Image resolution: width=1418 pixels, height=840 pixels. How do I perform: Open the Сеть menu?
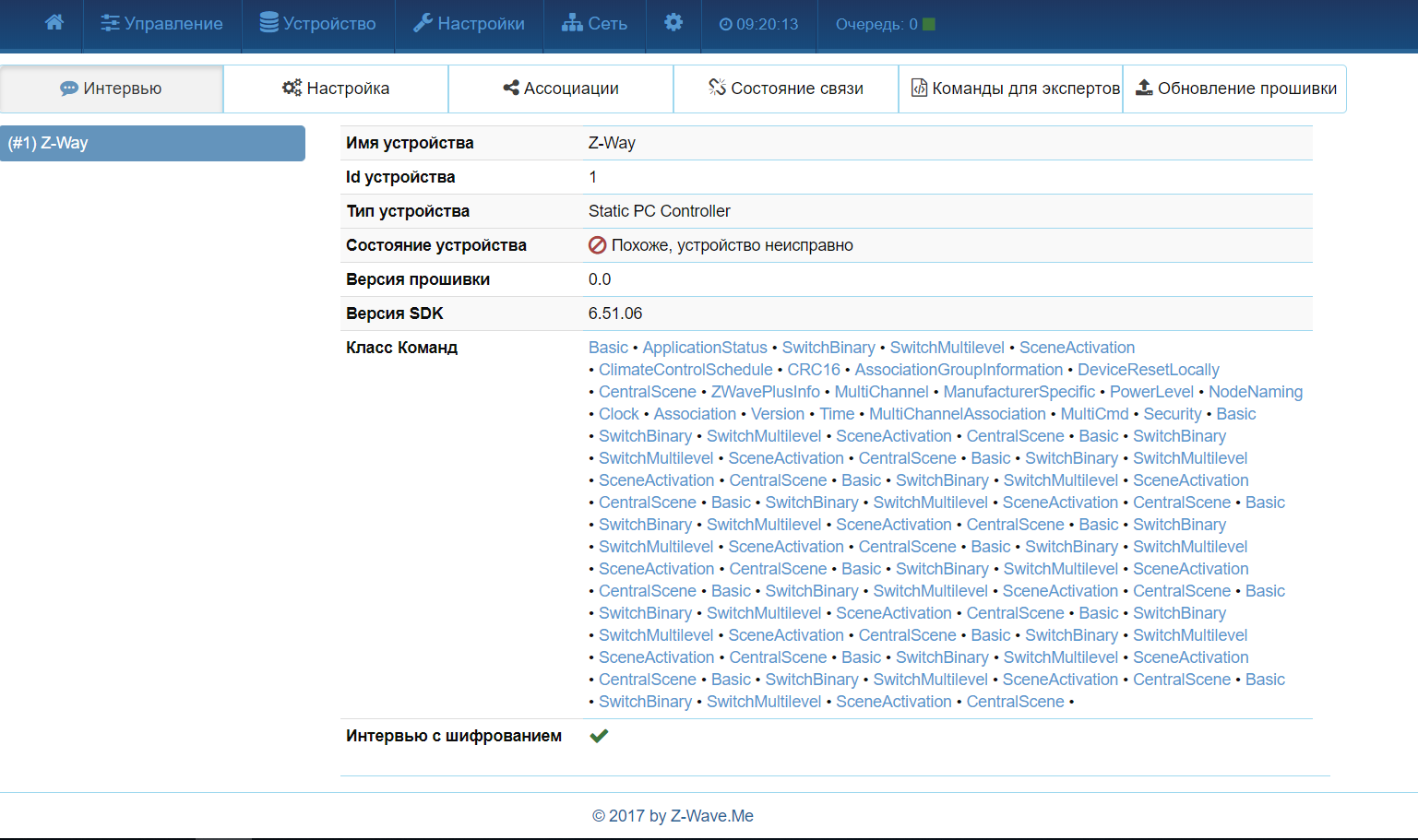[x=595, y=24]
